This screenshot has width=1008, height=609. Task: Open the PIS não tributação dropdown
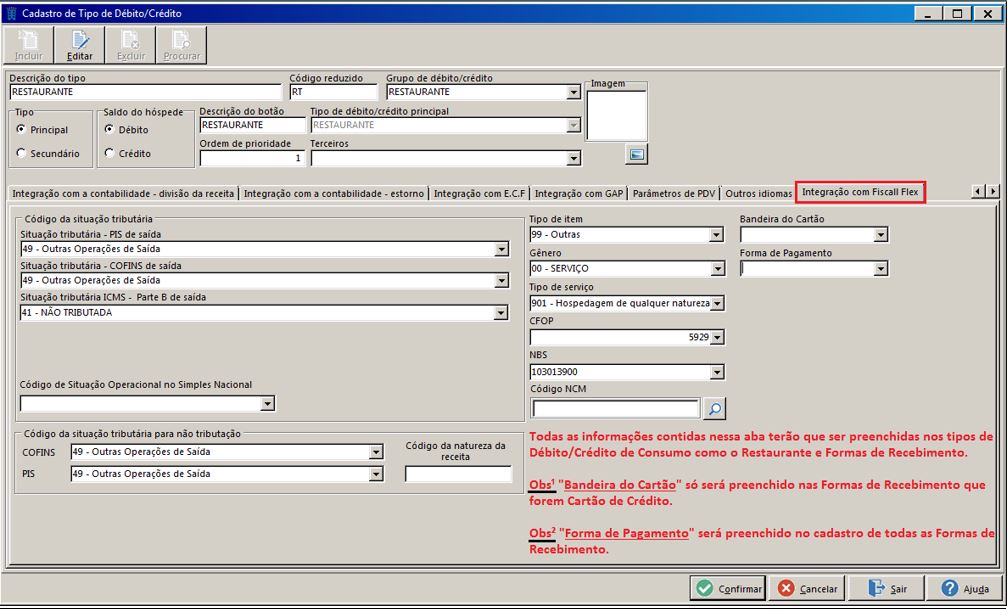(x=376, y=475)
